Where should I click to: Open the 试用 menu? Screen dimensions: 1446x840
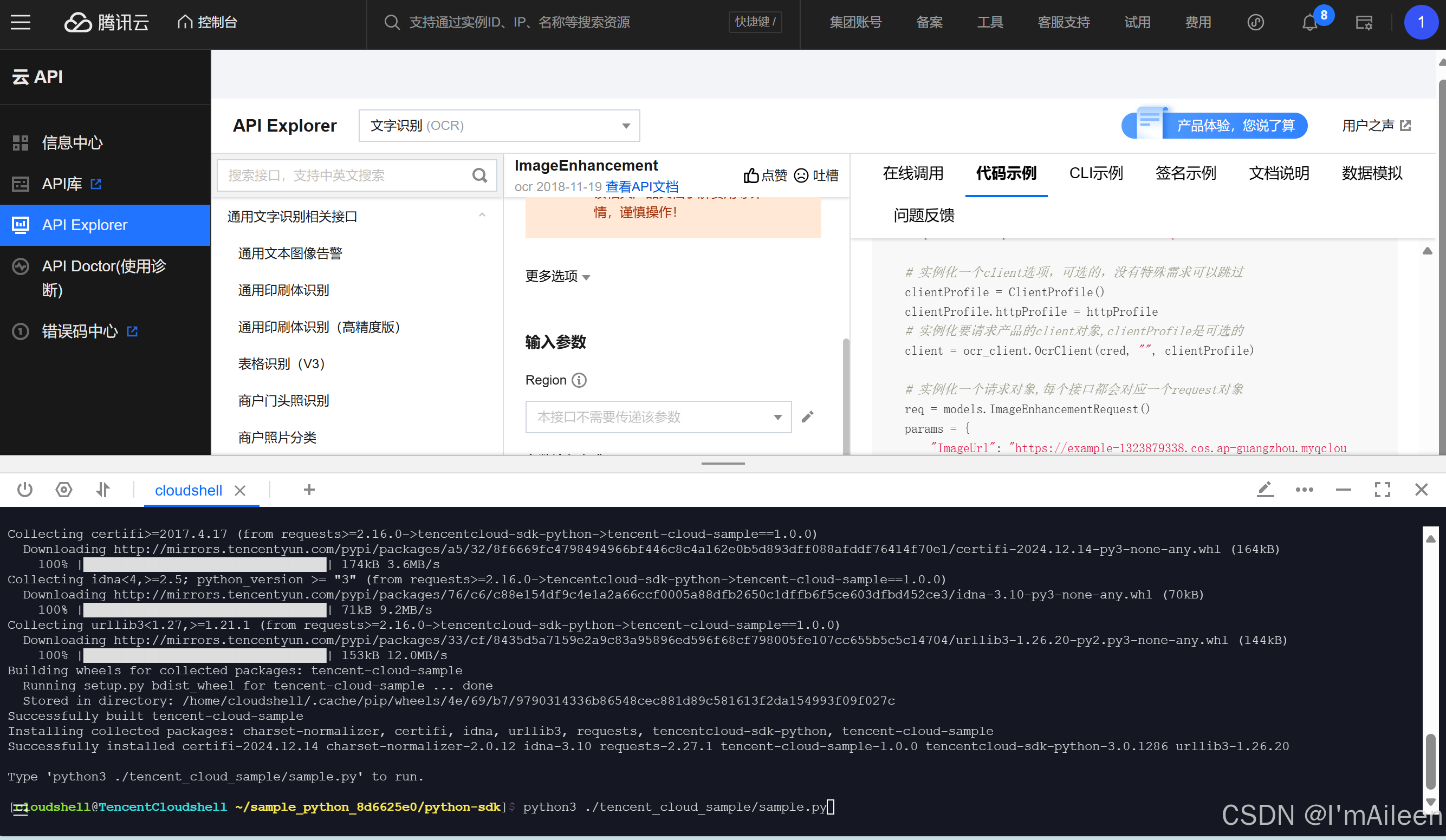(1137, 22)
